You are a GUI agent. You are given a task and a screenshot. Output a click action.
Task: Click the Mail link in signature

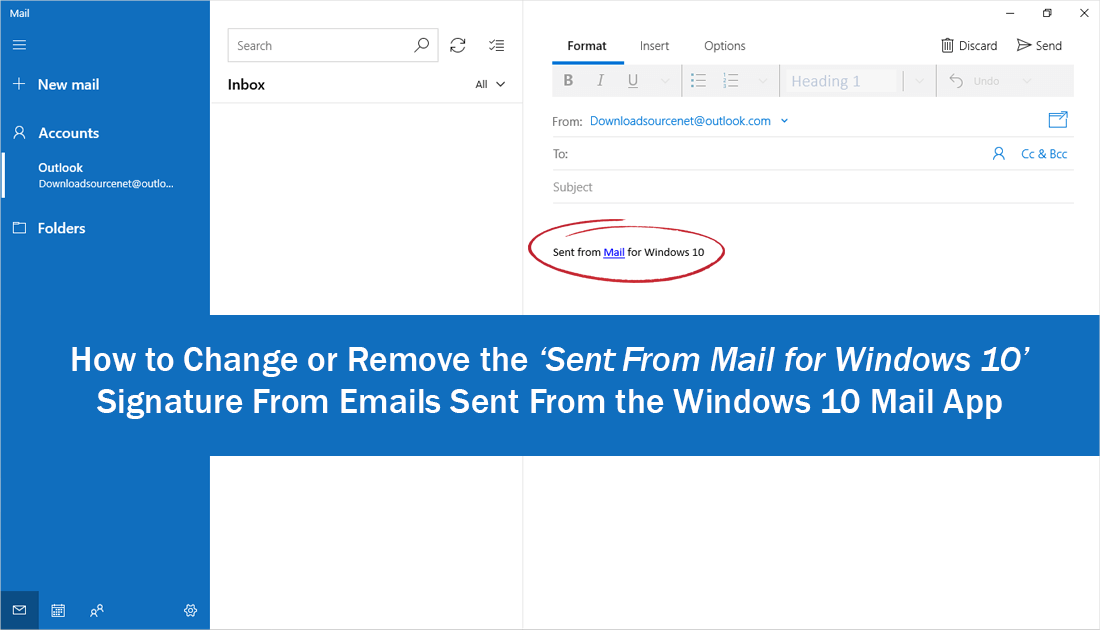coord(614,253)
